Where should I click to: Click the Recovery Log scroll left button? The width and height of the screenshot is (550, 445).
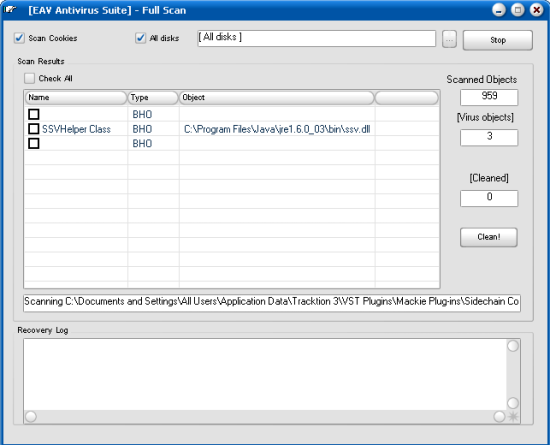[31, 417]
